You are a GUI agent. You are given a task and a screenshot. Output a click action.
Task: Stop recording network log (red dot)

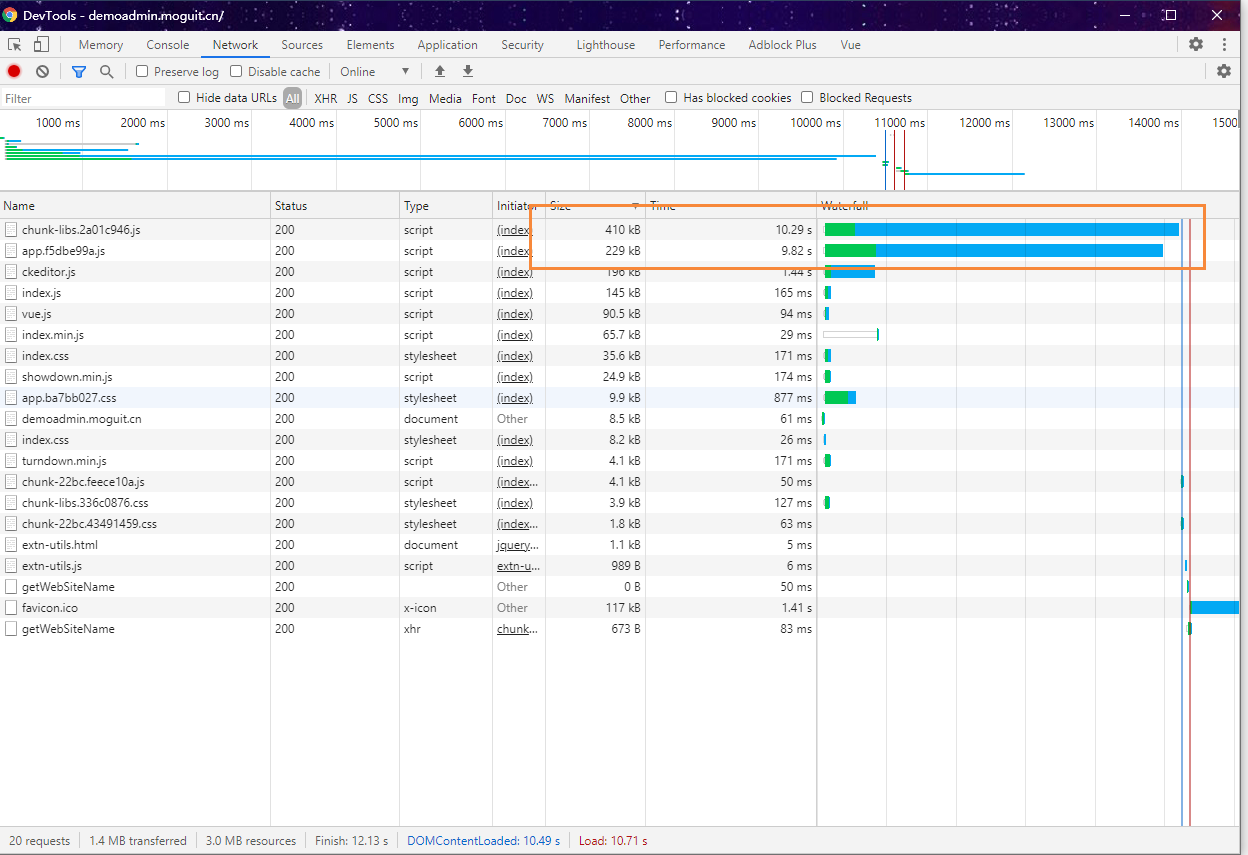pos(14,72)
